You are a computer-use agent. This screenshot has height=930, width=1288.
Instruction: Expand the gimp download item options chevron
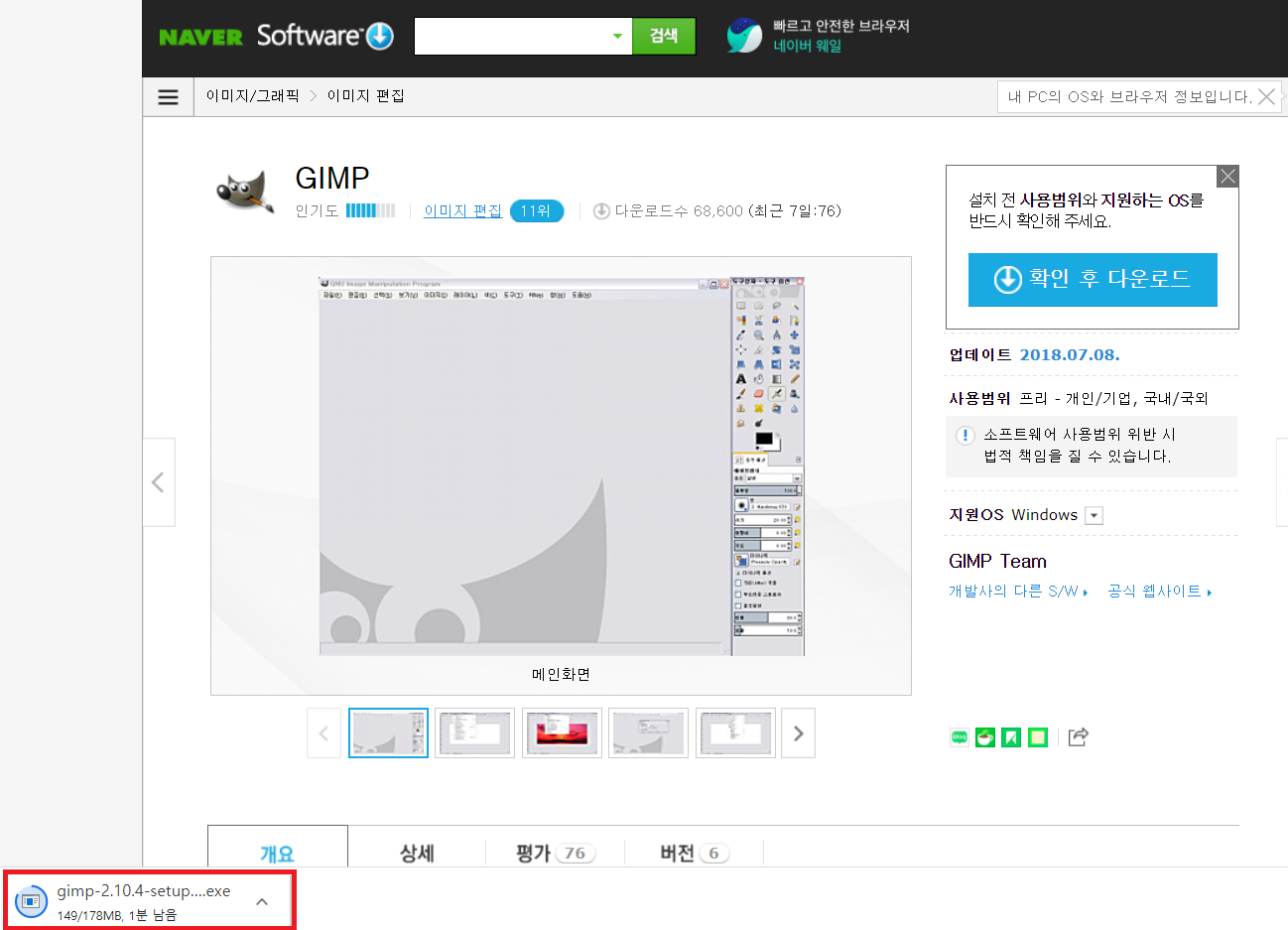(x=262, y=901)
